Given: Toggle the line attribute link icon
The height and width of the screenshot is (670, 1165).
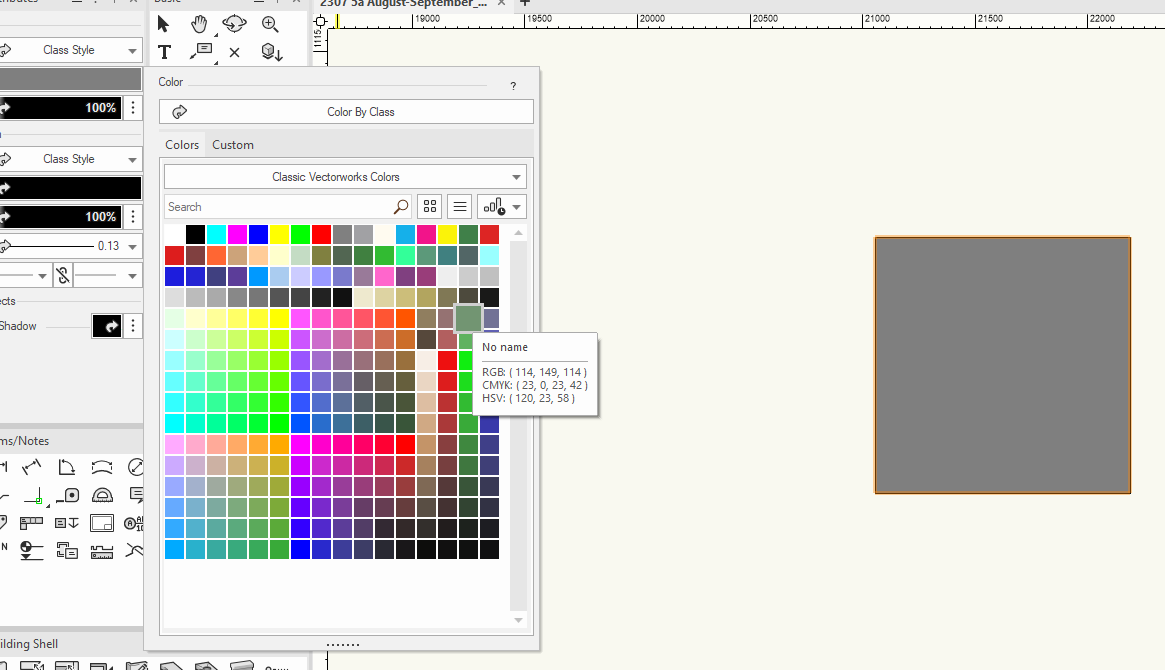Looking at the screenshot, I should [x=62, y=274].
